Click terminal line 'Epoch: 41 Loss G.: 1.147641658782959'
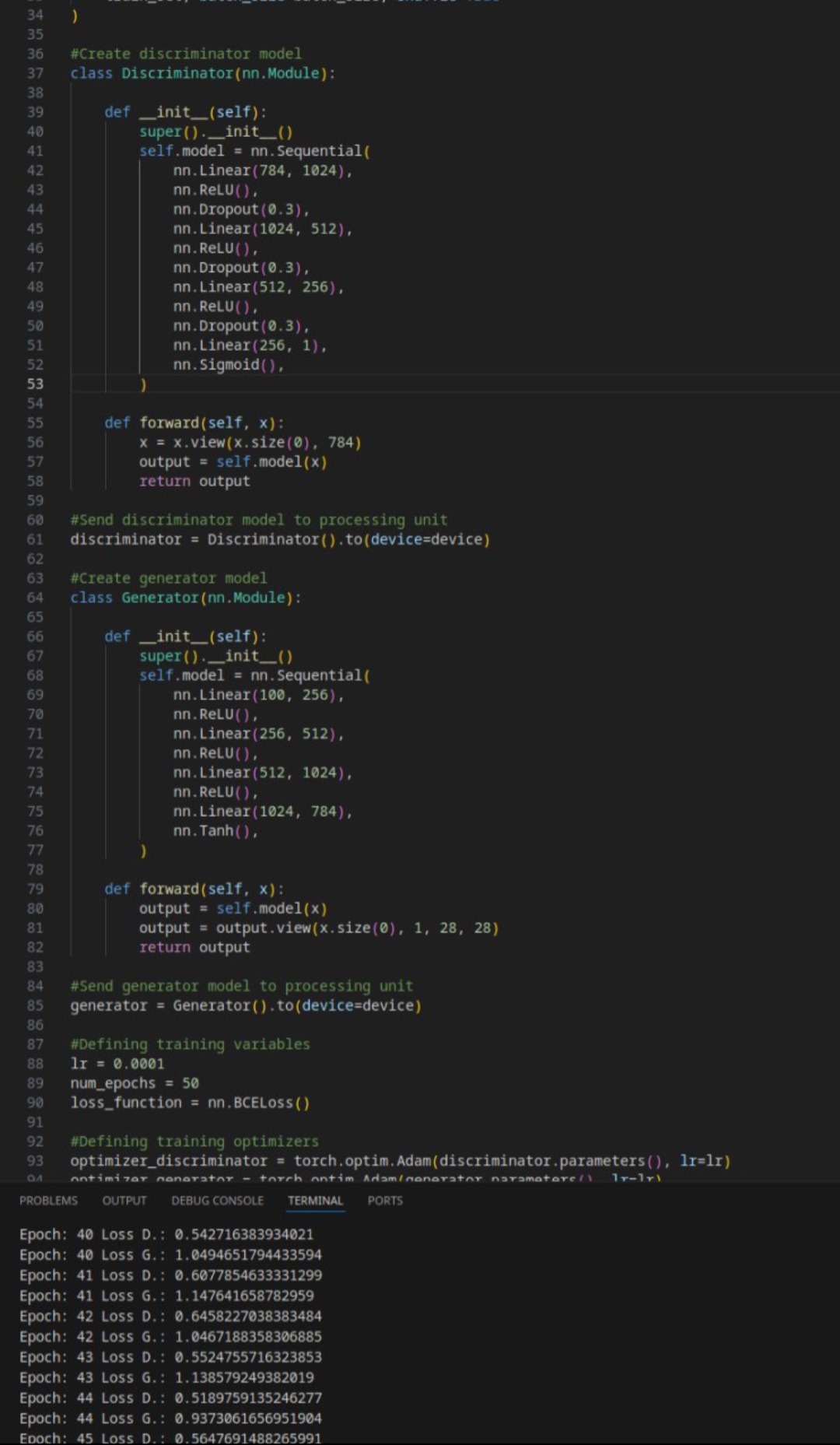Image resolution: width=840 pixels, height=1445 pixels. pos(166,1296)
